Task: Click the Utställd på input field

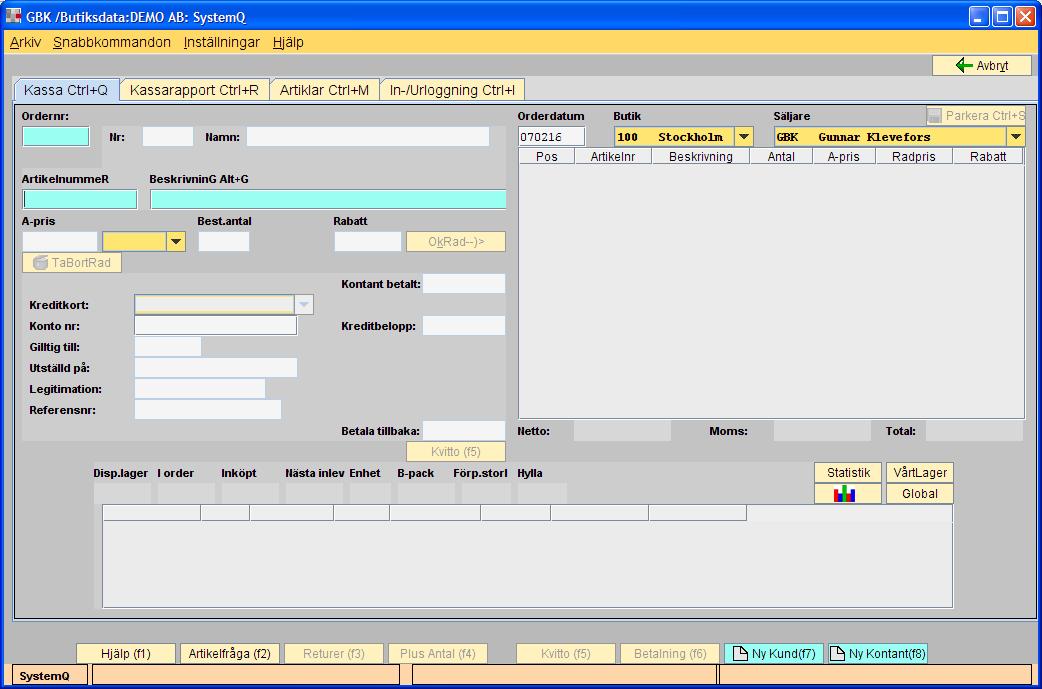Action: point(216,367)
